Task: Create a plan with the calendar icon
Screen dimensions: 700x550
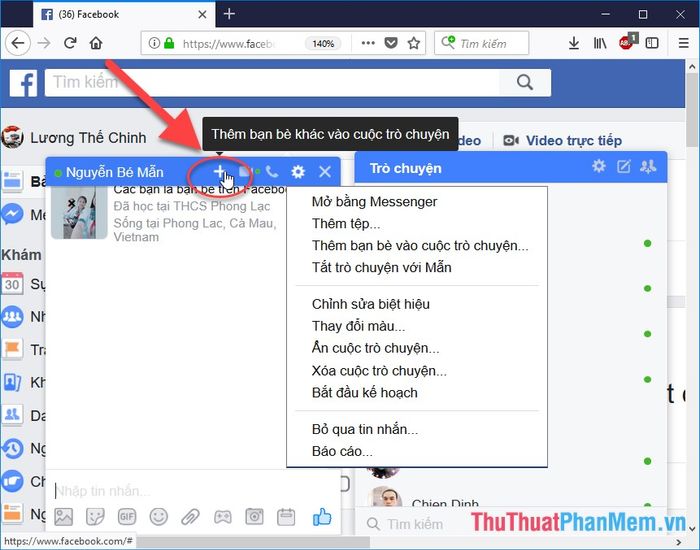Action: click(286, 517)
